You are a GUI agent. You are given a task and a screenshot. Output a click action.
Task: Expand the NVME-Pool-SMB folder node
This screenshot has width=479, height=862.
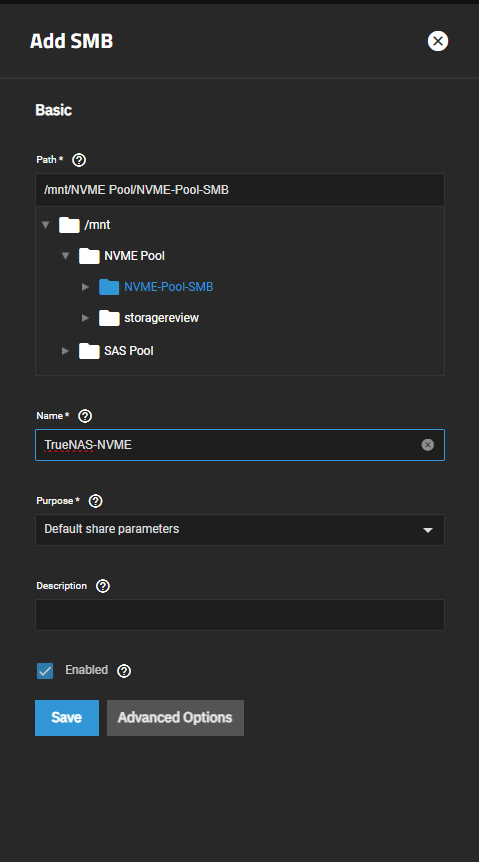(x=85, y=287)
